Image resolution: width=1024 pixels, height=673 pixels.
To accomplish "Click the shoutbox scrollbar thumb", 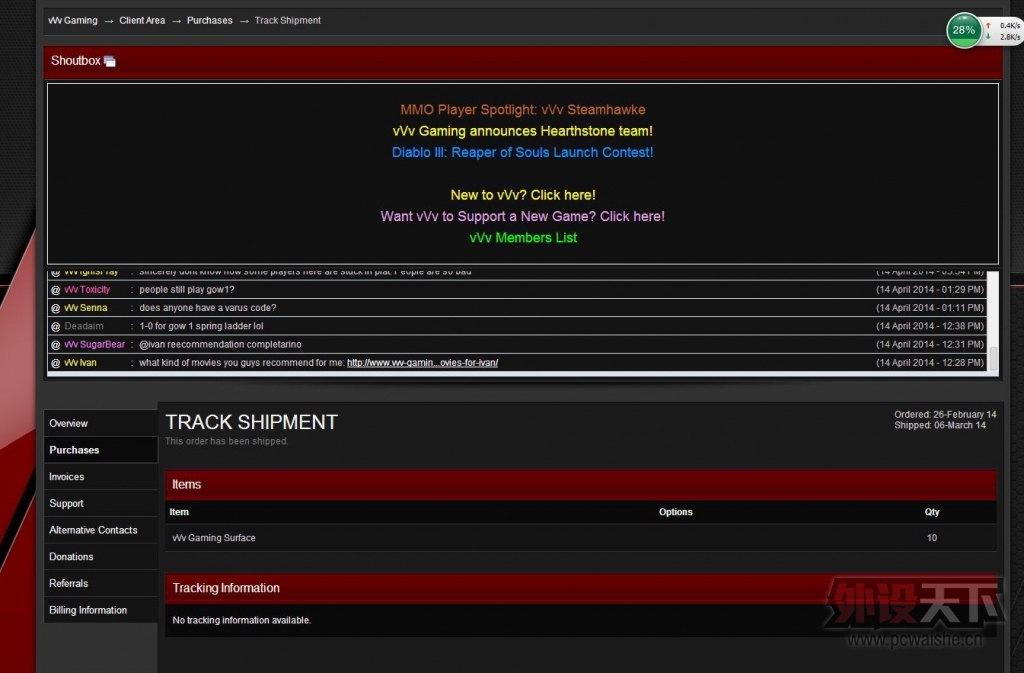I will click(x=993, y=358).
